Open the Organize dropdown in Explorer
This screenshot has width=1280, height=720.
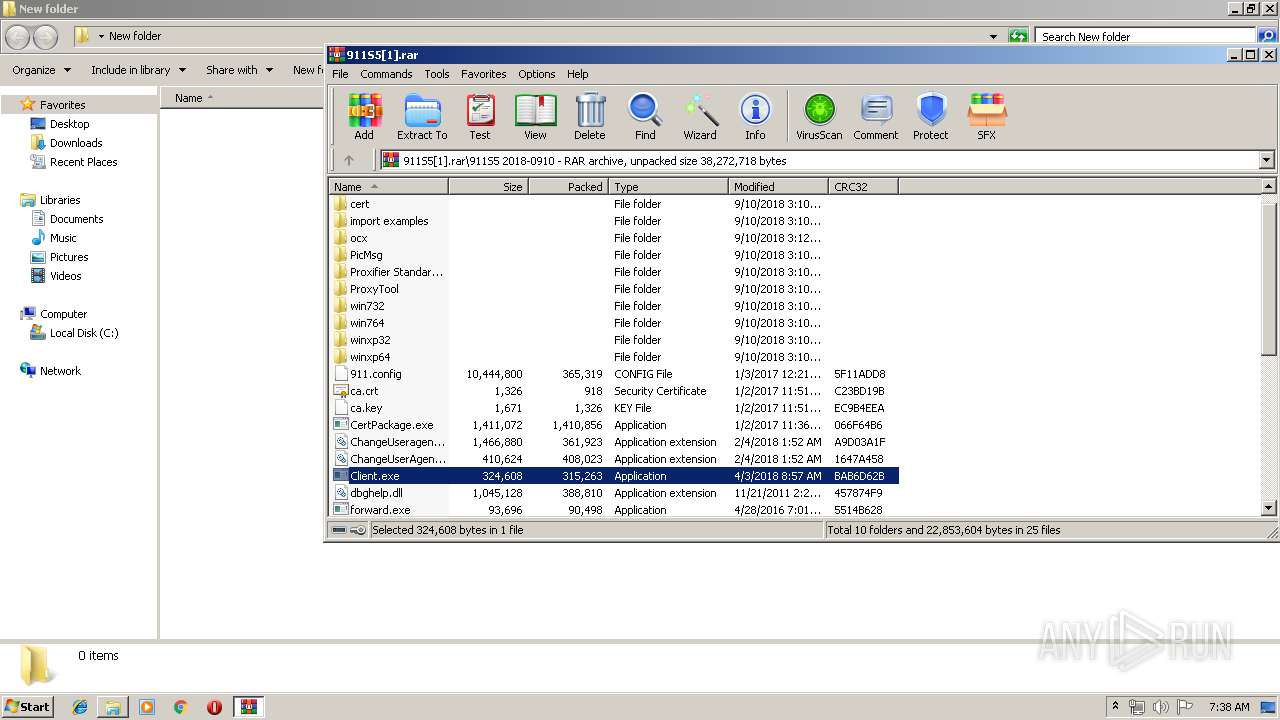[x=41, y=70]
